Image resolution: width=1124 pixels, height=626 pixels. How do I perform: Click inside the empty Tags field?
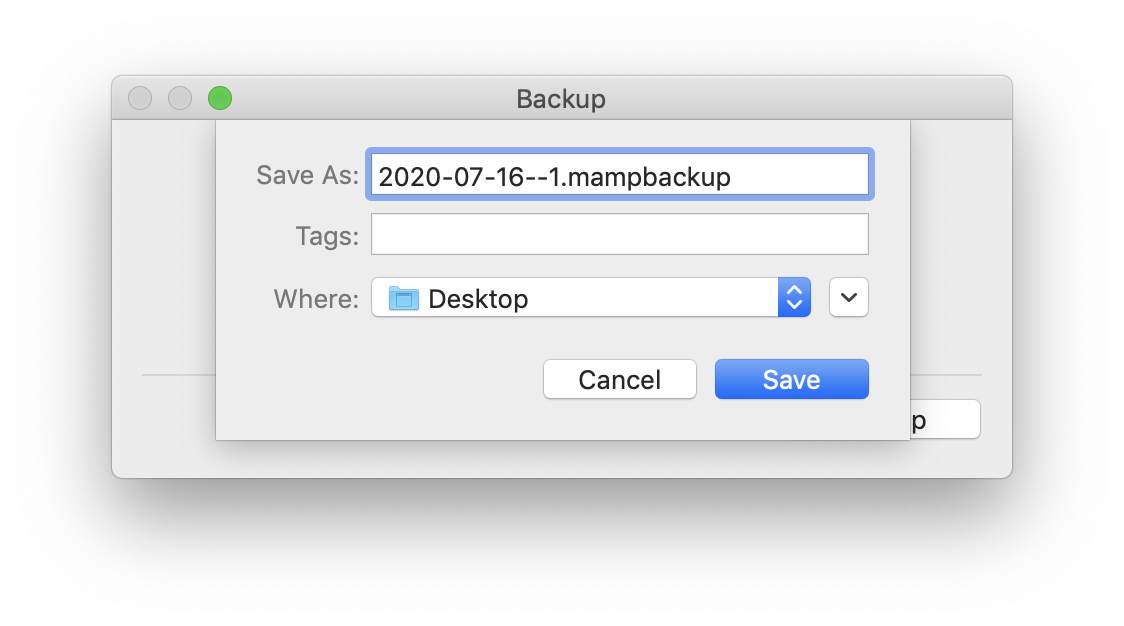coord(618,233)
